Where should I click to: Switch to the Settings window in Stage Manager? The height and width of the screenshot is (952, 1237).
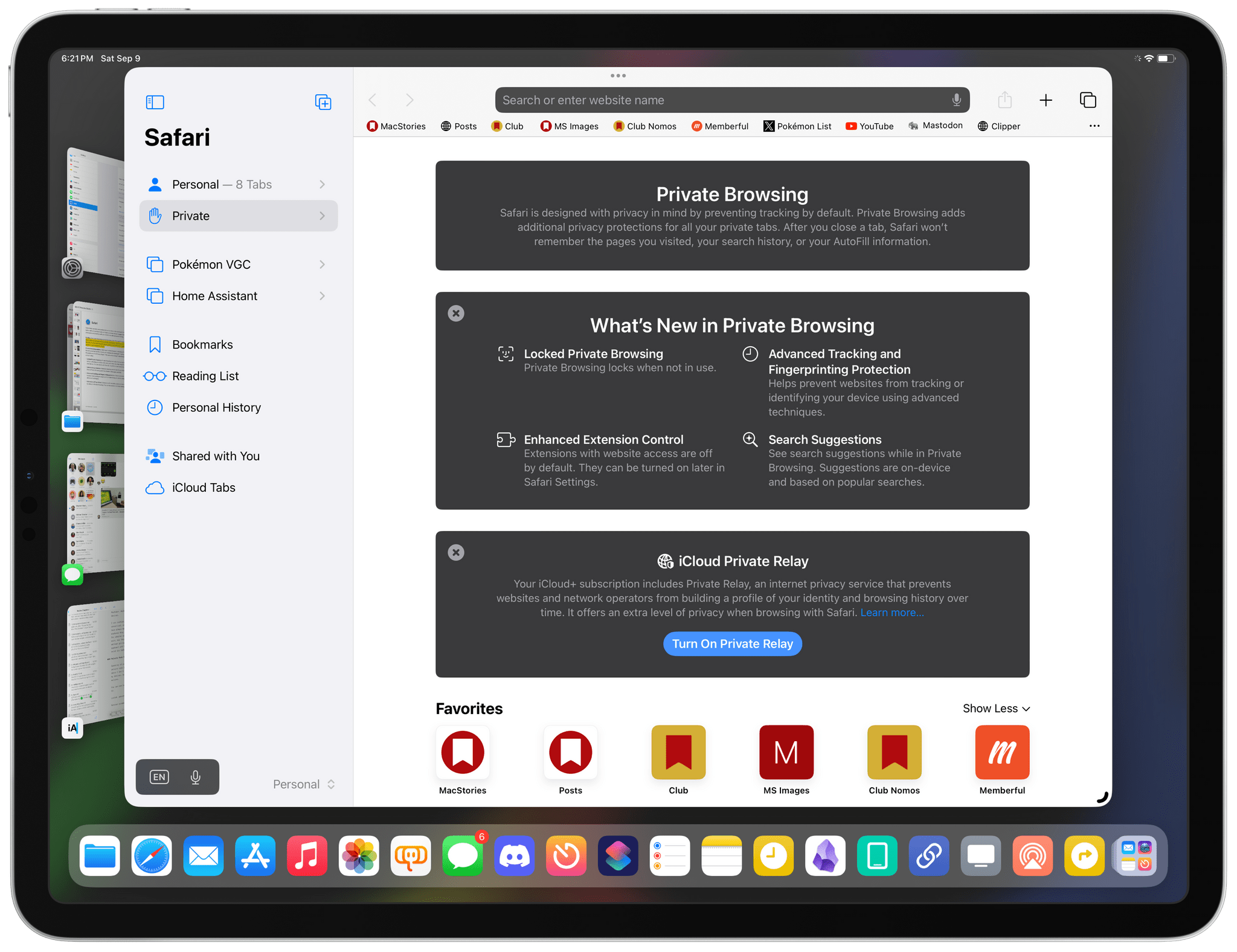pyautogui.click(x=95, y=213)
